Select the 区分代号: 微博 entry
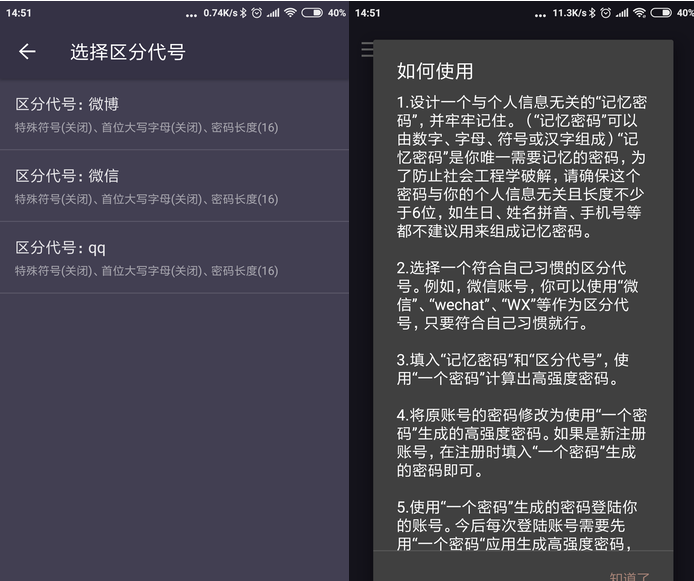The image size is (694, 581). tap(174, 115)
